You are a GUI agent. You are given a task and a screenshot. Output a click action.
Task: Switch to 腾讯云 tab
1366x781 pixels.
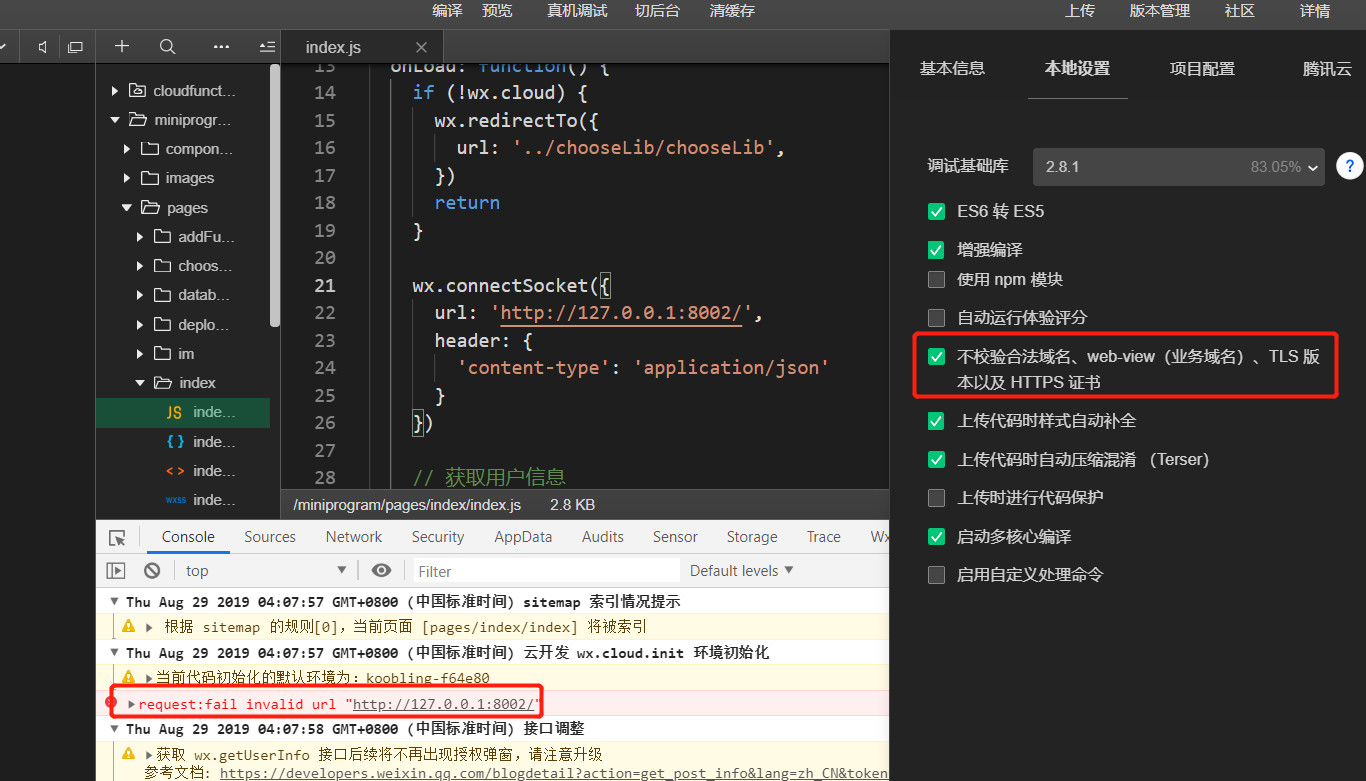click(x=1327, y=68)
